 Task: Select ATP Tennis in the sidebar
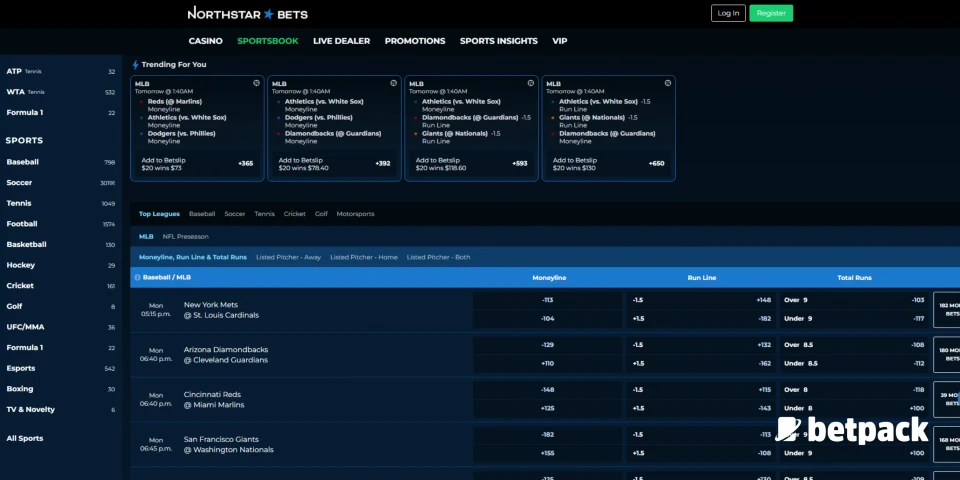click(61, 72)
